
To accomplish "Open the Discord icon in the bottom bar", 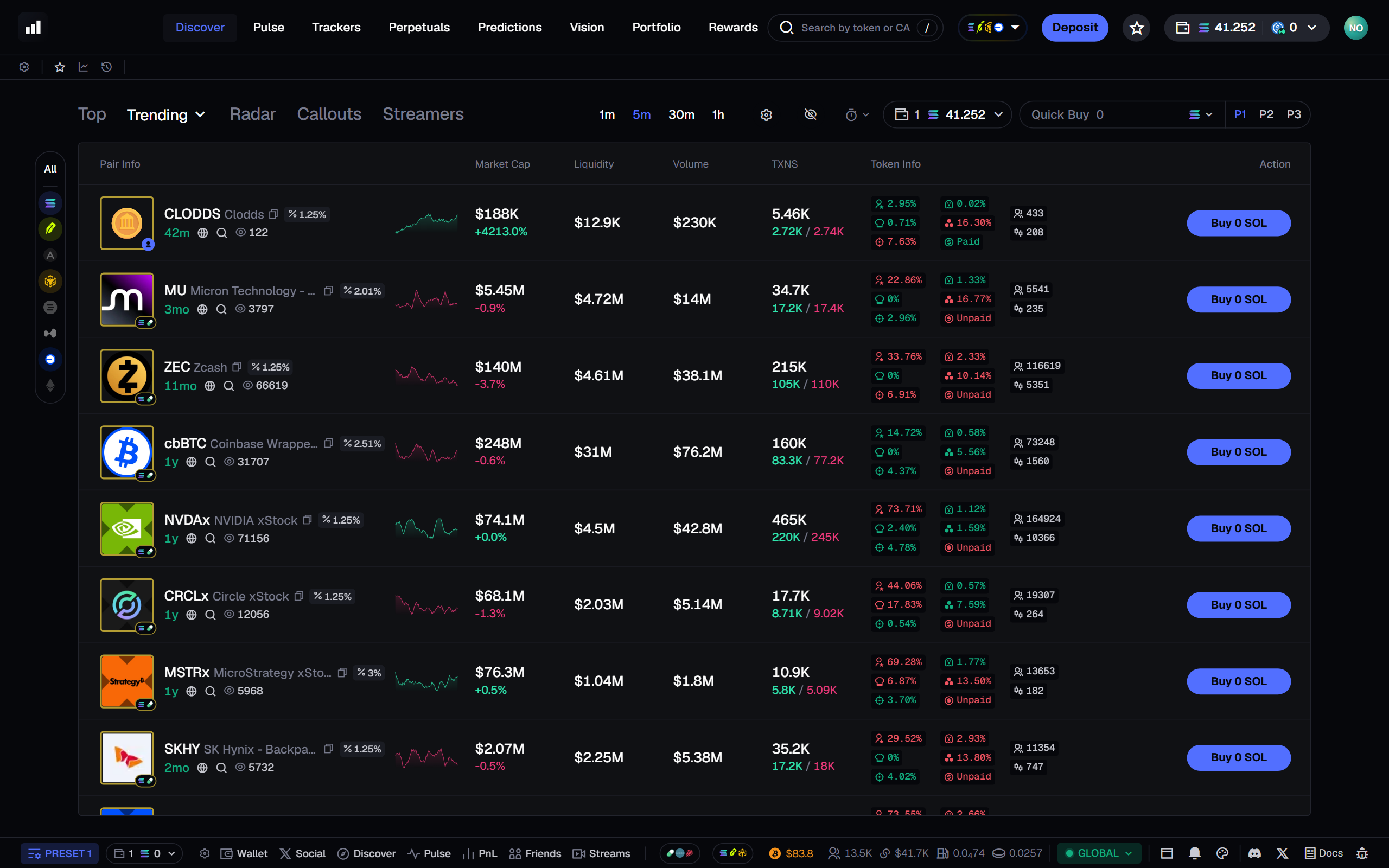I will click(x=1254, y=853).
